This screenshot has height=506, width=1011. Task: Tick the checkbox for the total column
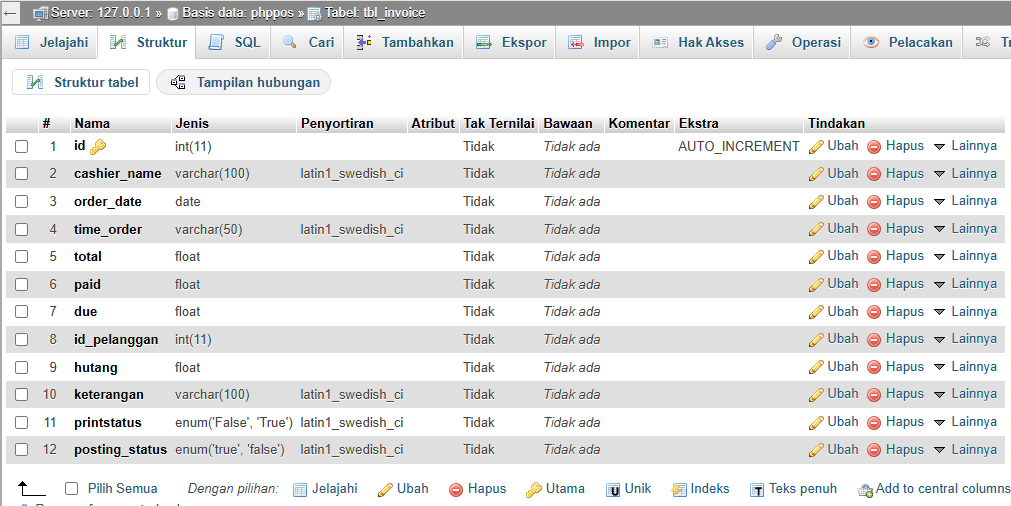[21, 257]
